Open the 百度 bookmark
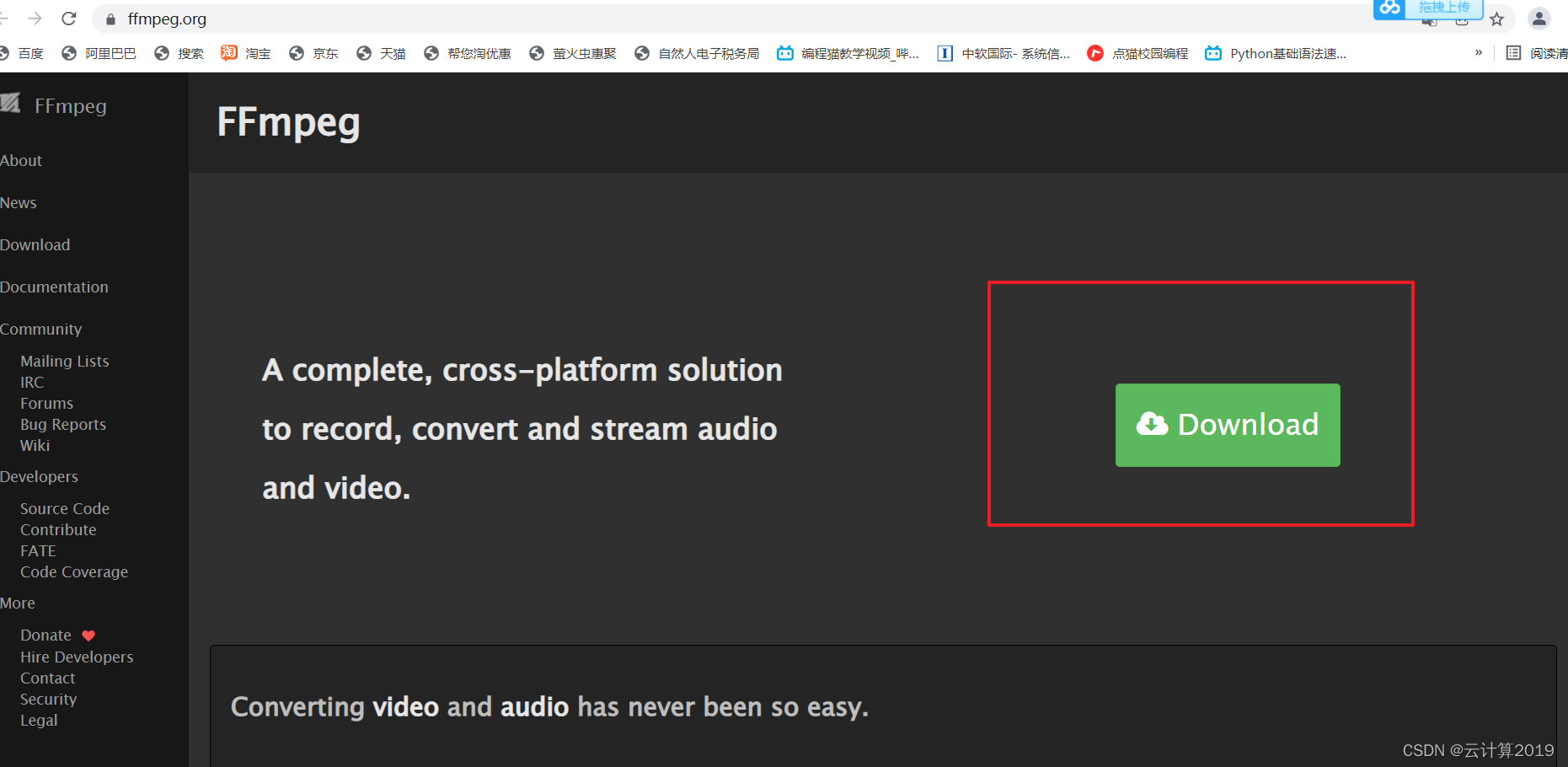The image size is (1568, 767). [x=22, y=53]
